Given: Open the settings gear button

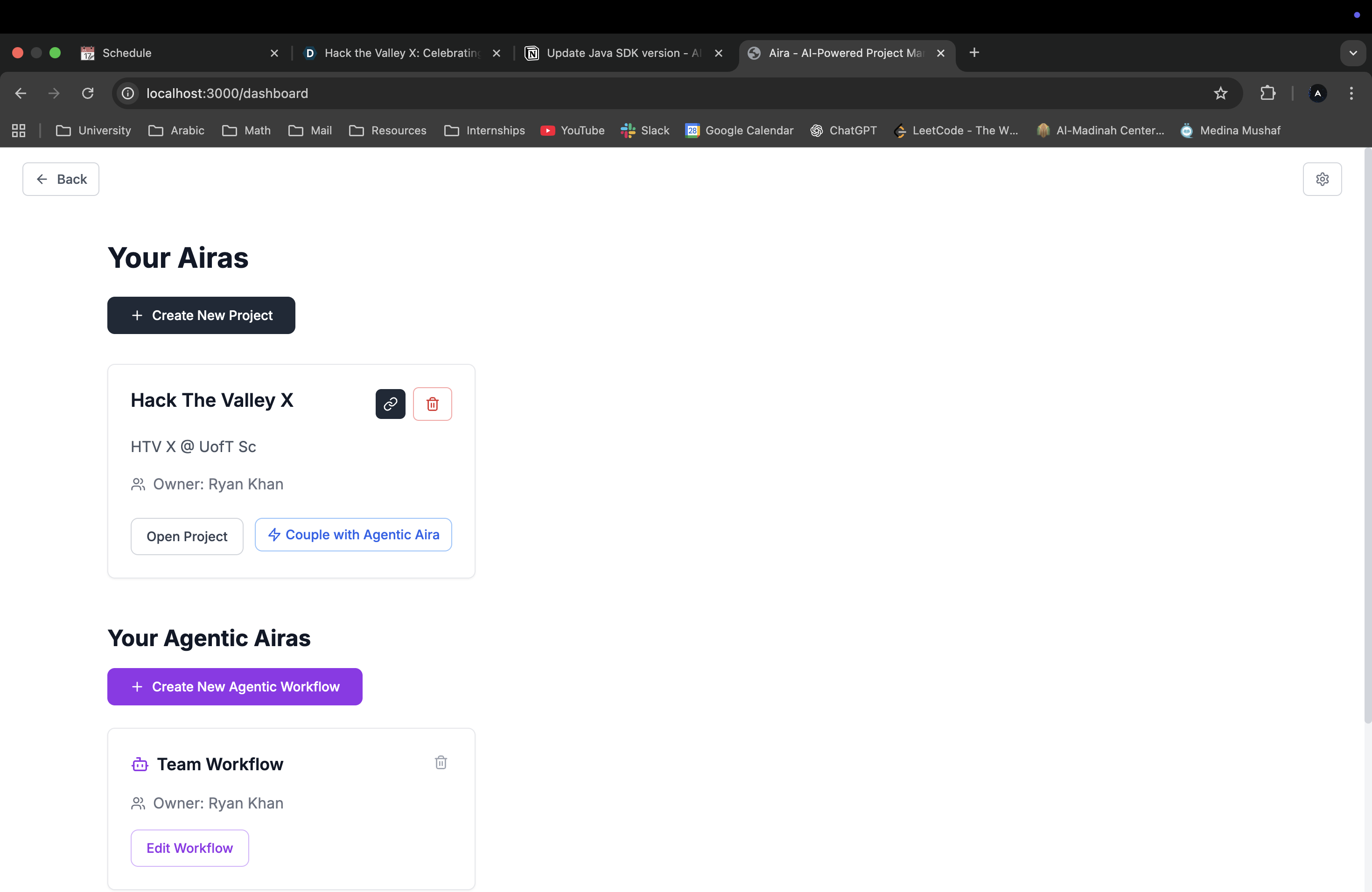Looking at the screenshot, I should tap(1322, 179).
